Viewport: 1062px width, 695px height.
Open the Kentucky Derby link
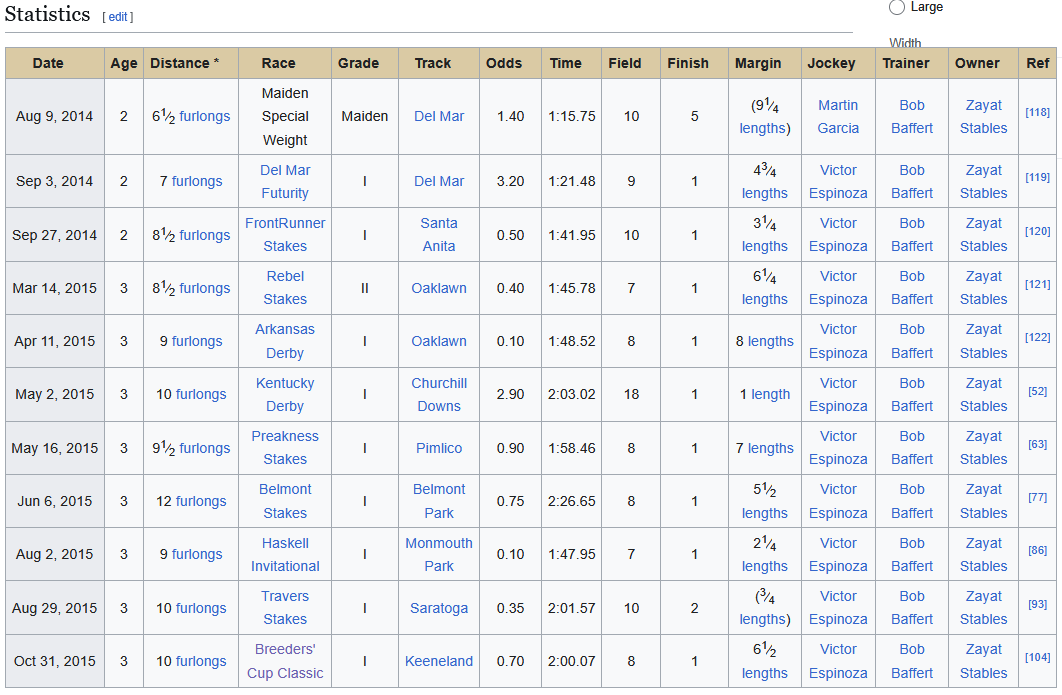click(x=285, y=394)
